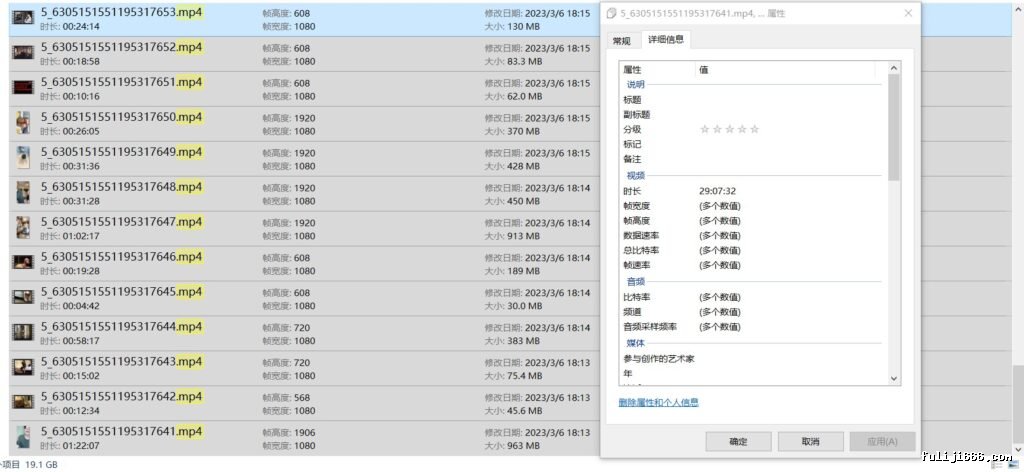
Task: Set rating to three stars
Action: click(729, 129)
